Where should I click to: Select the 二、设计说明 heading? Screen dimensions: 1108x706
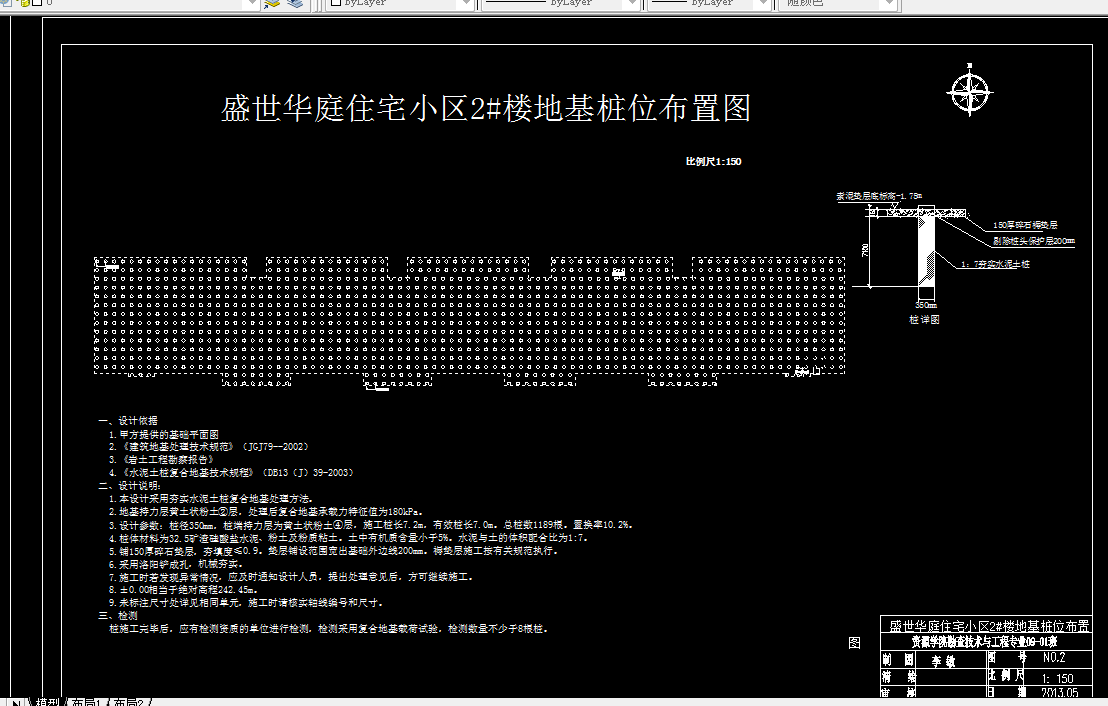click(x=129, y=486)
